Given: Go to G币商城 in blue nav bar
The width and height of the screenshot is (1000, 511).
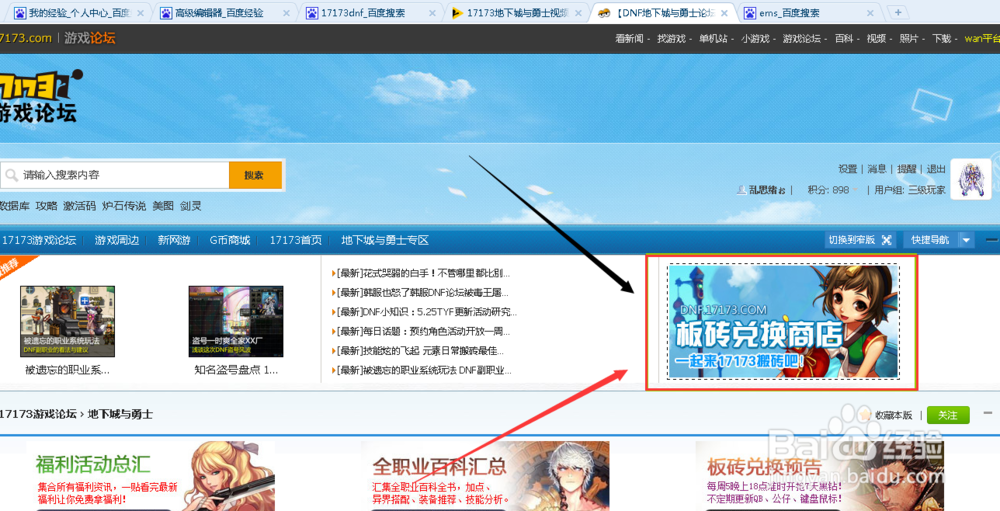Looking at the screenshot, I should coord(230,241).
